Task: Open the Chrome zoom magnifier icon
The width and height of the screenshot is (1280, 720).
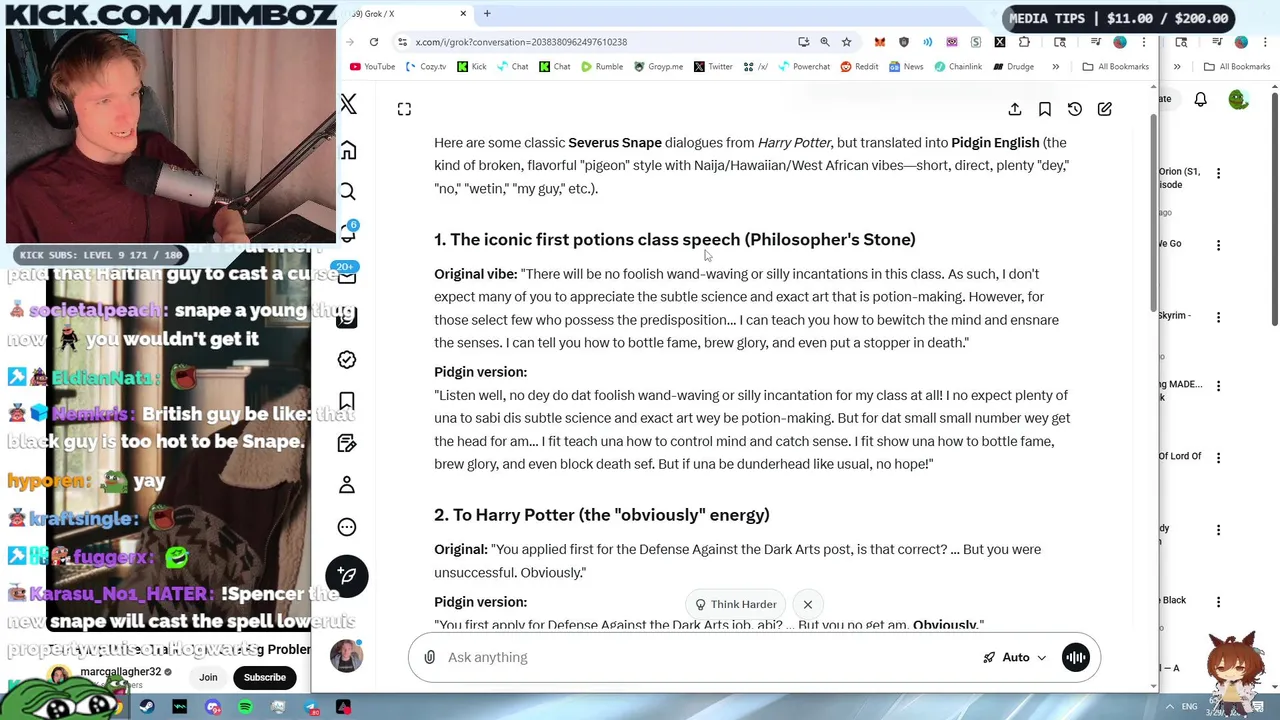Action: [x=825, y=42]
